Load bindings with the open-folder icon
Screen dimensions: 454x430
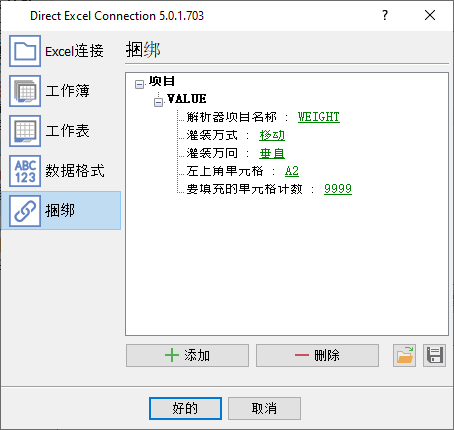[x=404, y=355]
